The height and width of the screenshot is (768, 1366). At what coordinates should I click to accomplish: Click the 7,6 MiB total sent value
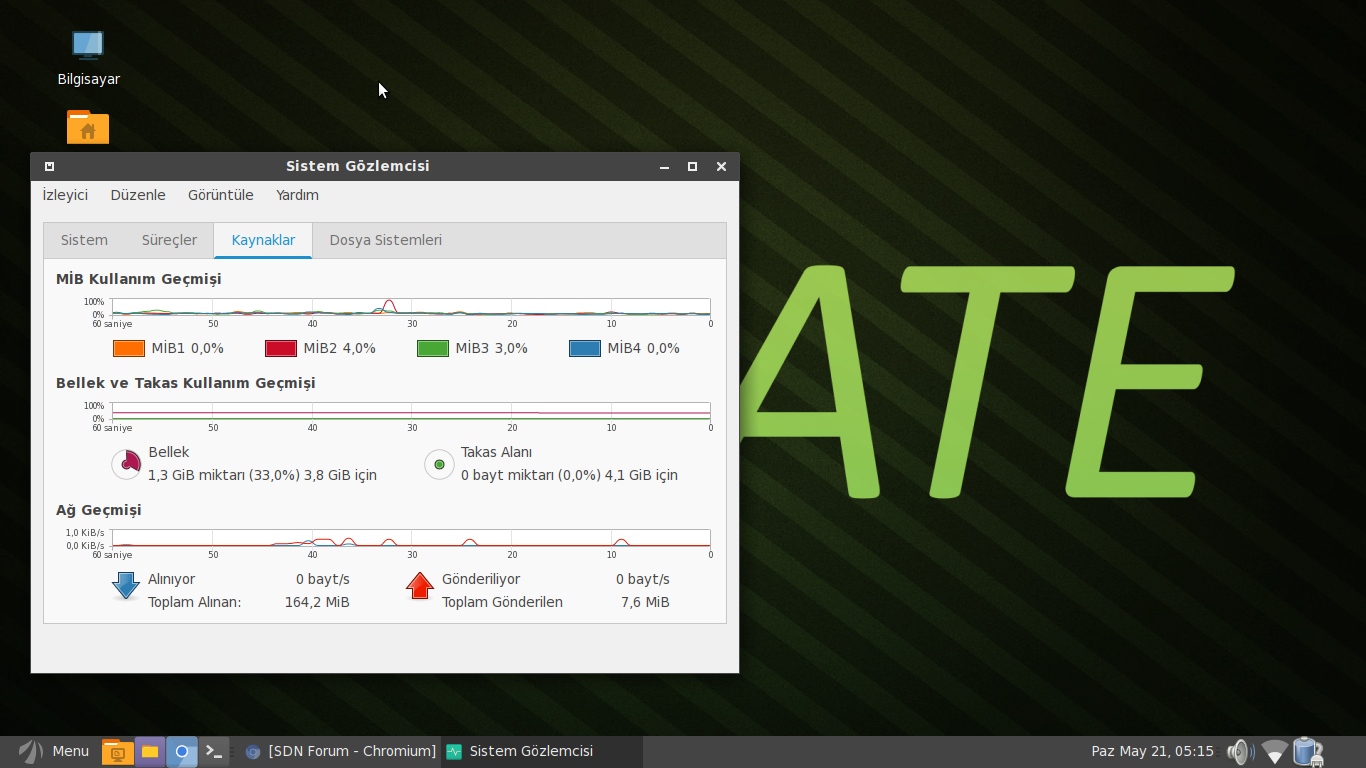click(x=645, y=602)
